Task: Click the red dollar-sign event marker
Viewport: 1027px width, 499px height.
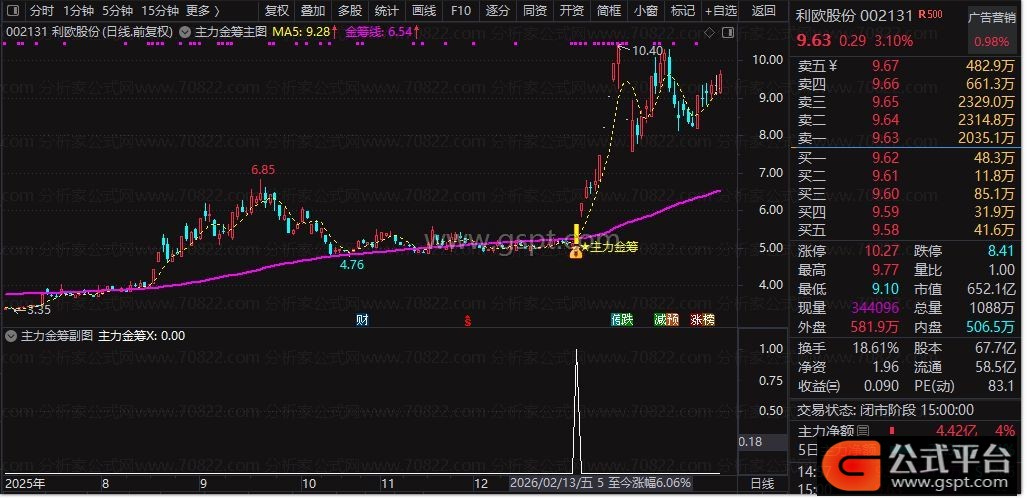Action: (466, 320)
